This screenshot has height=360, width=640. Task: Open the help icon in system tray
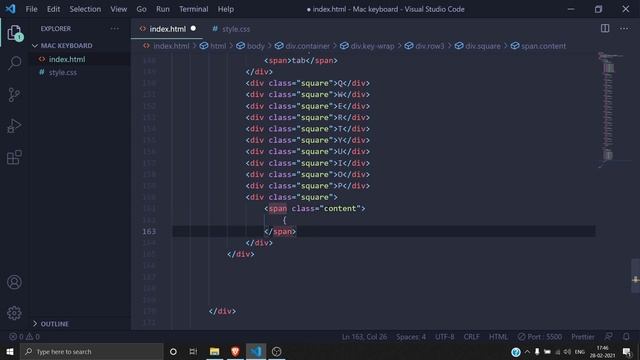pyautogui.click(x=516, y=352)
